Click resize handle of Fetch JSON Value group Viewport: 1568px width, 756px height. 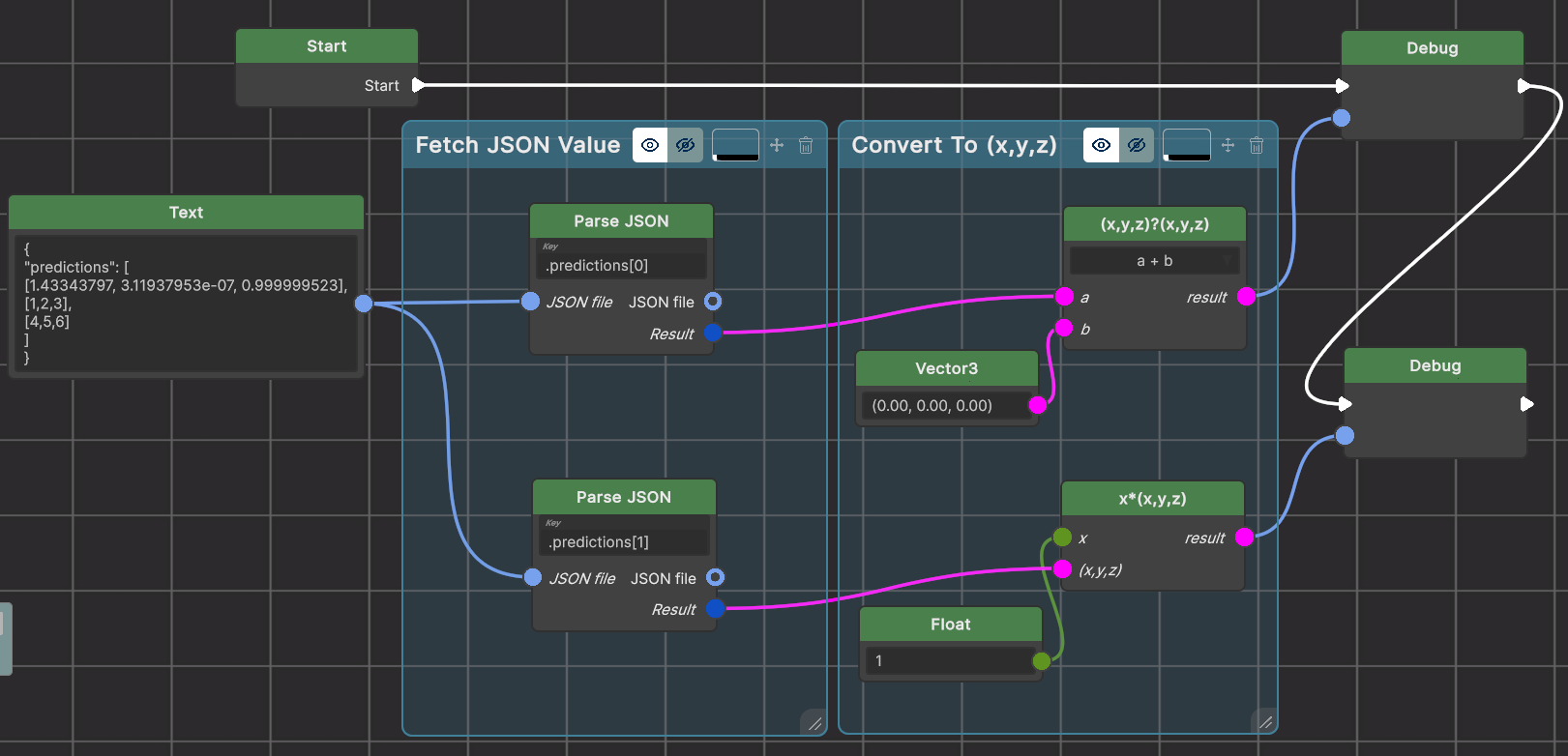coord(814,722)
